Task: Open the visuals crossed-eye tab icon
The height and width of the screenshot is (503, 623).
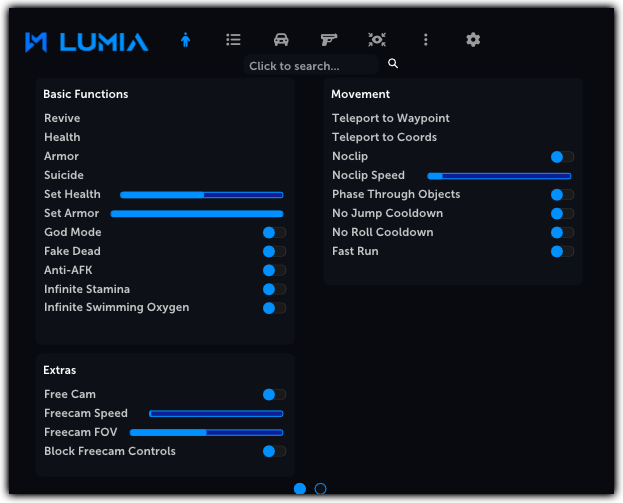Action: 377,40
